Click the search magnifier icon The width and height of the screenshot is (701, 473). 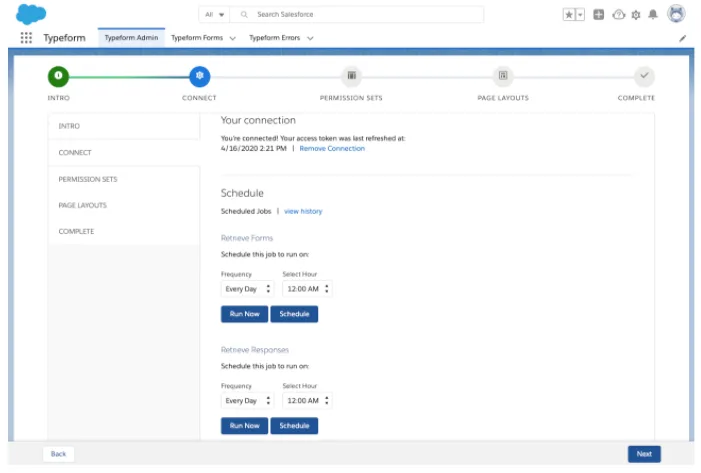(x=244, y=15)
